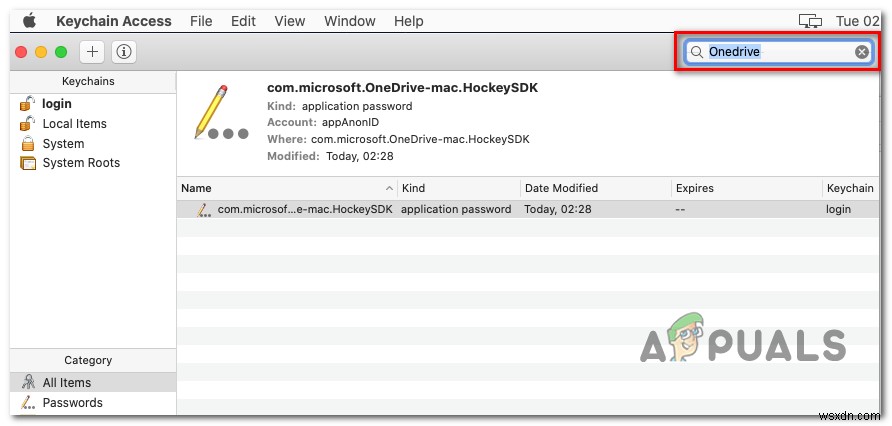Click the Kind value application password in details
892x426 pixels.
tap(357, 106)
